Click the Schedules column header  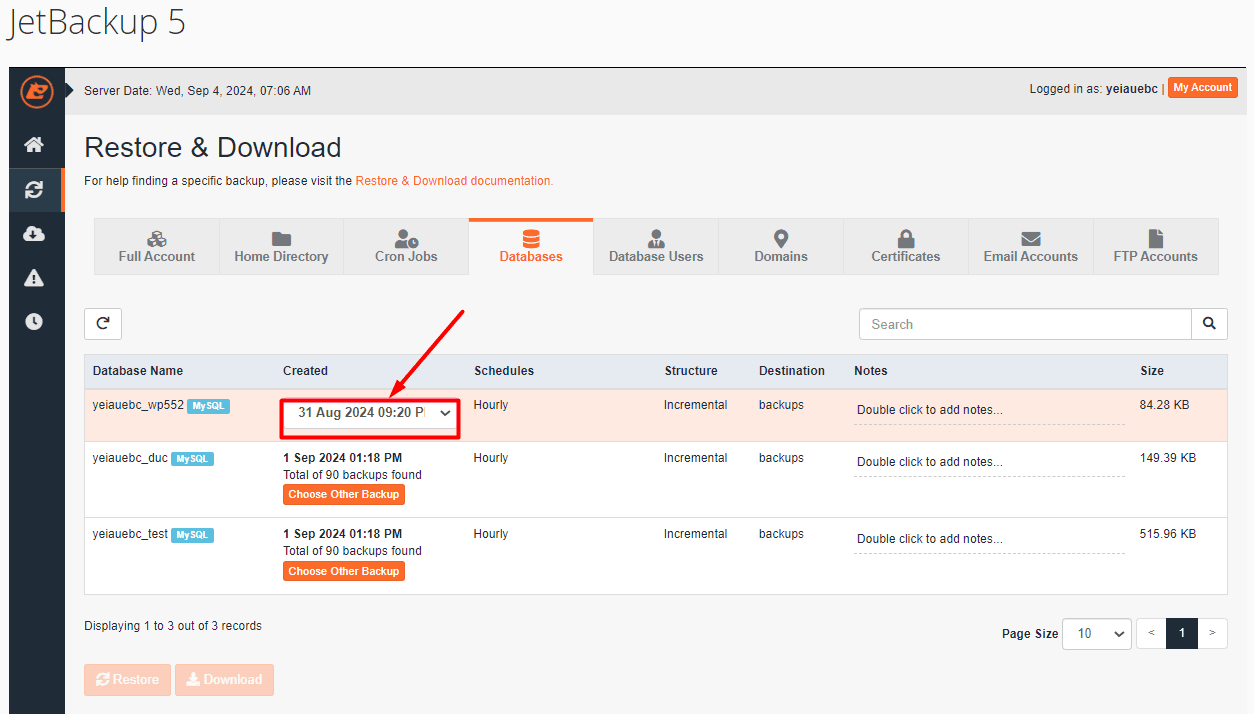click(504, 371)
